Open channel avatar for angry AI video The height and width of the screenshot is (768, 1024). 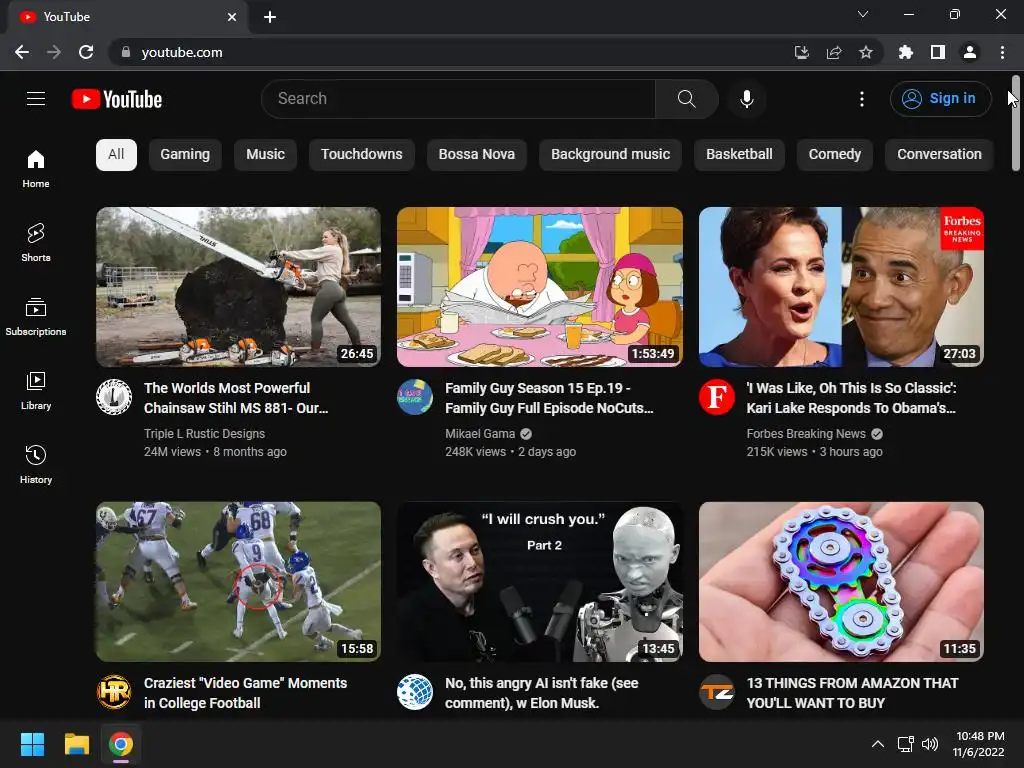(x=415, y=692)
